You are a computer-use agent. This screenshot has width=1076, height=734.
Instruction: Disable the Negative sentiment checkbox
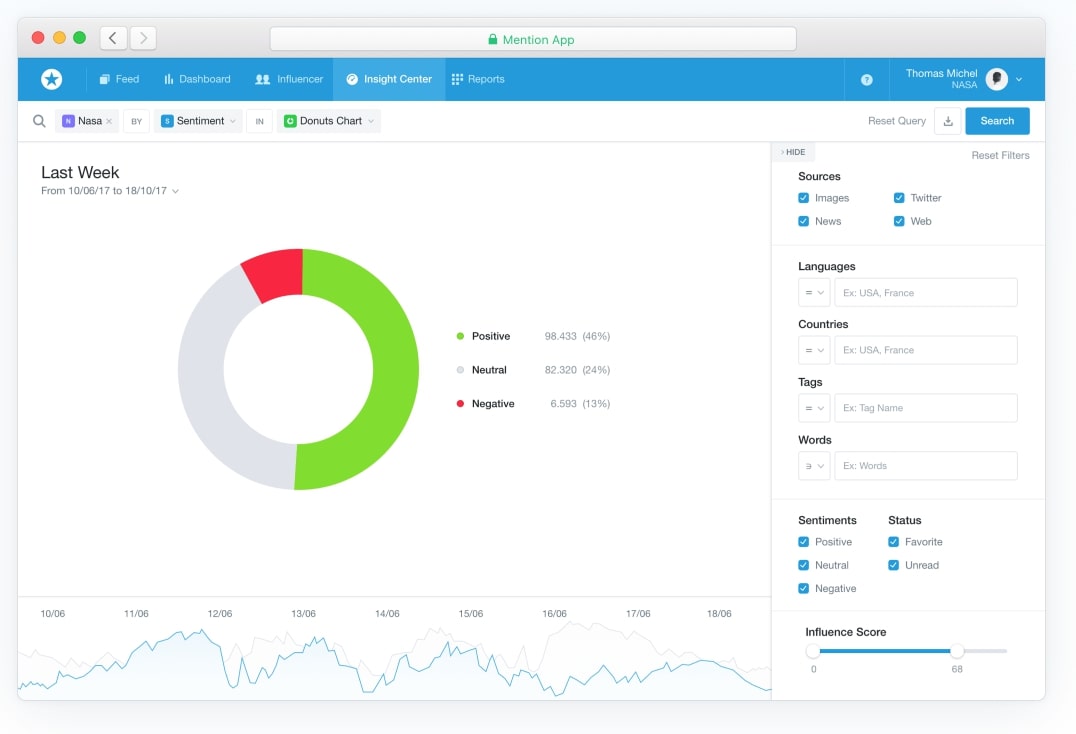804,589
